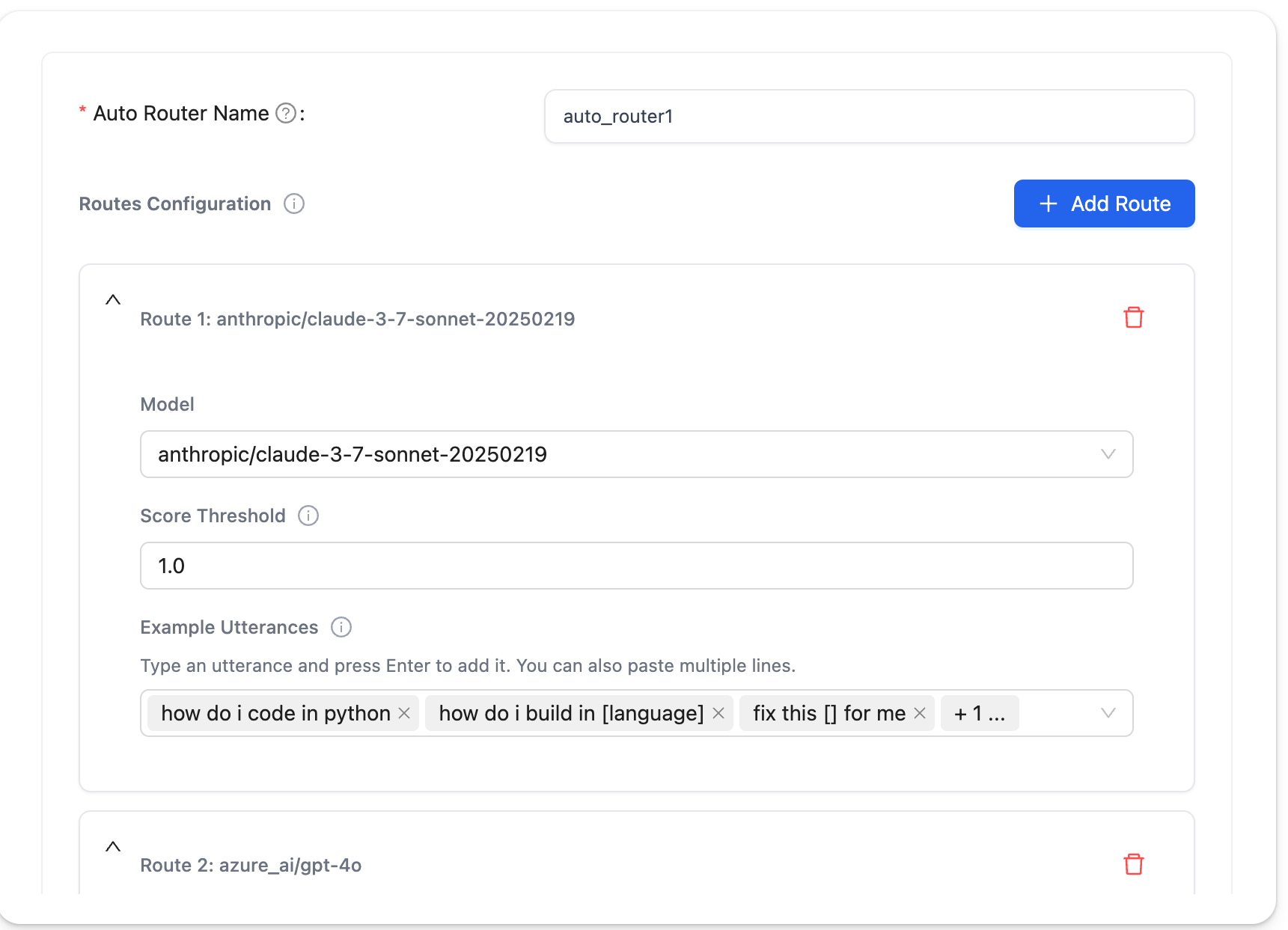This screenshot has height=930, width=1288.
Task: Delete Route 2 azure_ai/gpt-4o with trash icon
Action: [x=1133, y=864]
